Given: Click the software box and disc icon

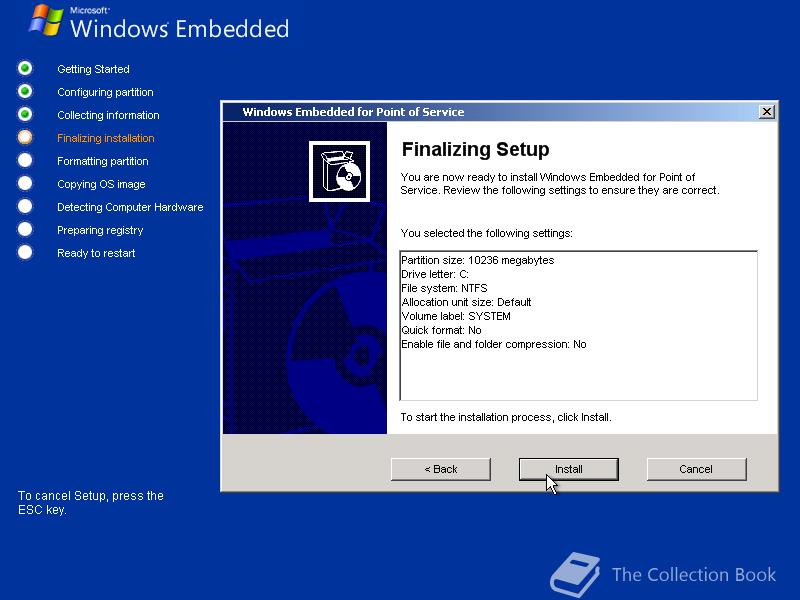Looking at the screenshot, I should 339,171.
